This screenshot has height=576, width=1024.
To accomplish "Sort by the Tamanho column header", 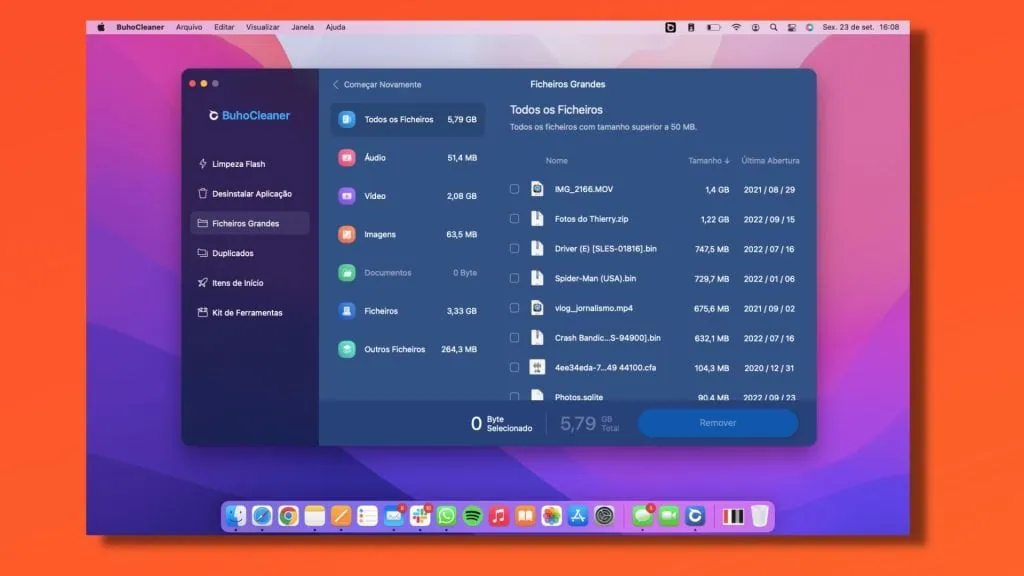I will click(708, 161).
